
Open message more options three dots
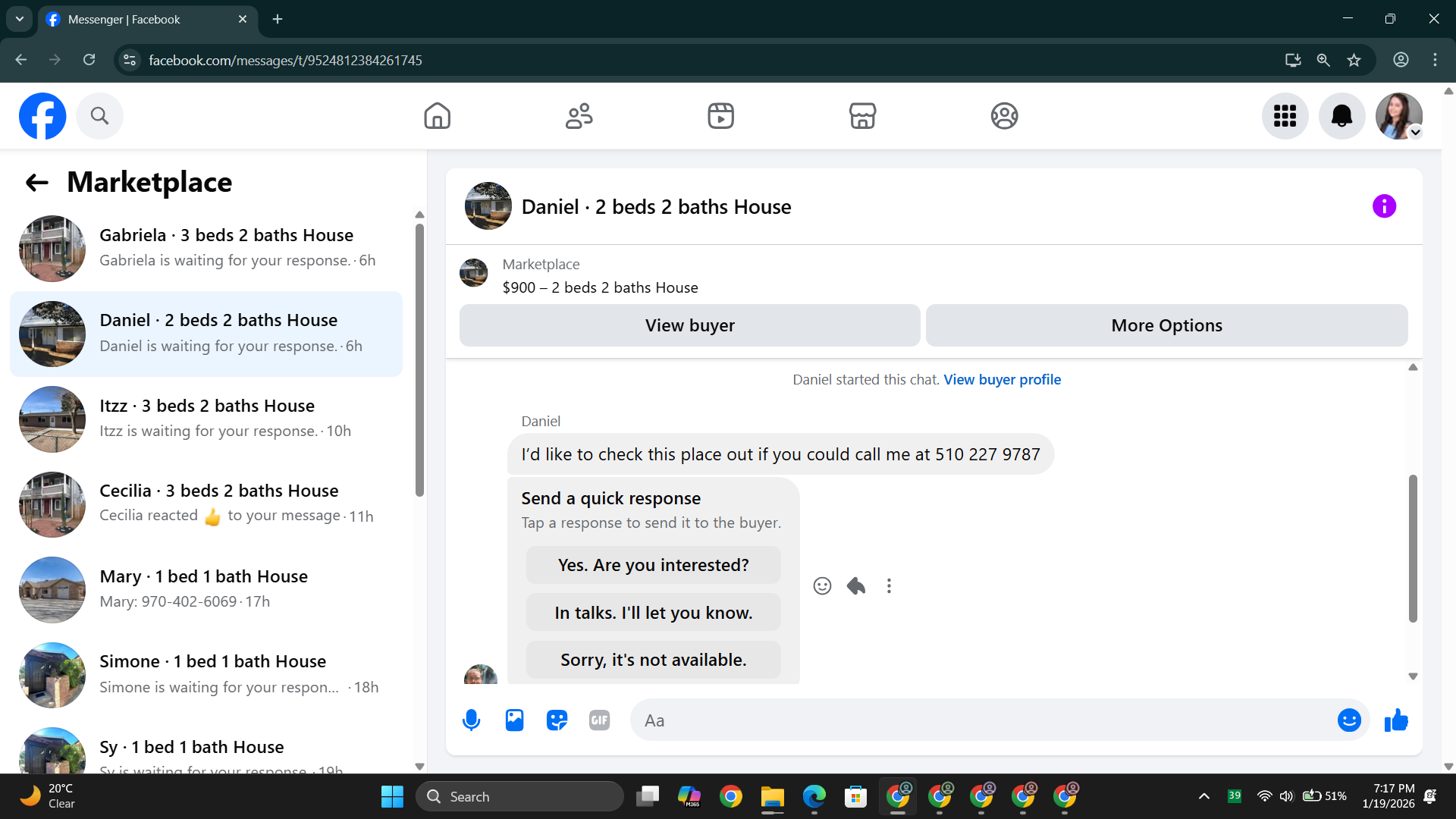[x=889, y=585]
